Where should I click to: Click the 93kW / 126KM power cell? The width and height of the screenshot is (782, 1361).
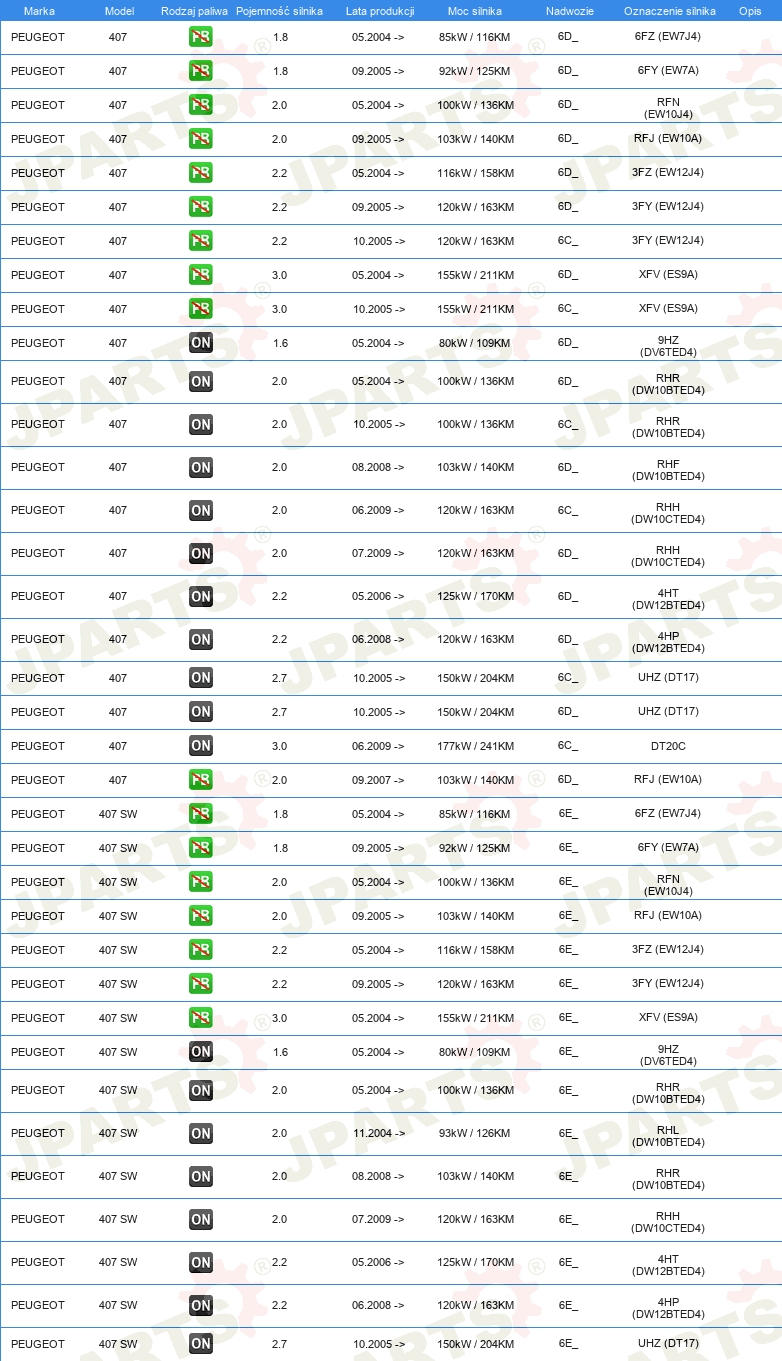point(477,1133)
